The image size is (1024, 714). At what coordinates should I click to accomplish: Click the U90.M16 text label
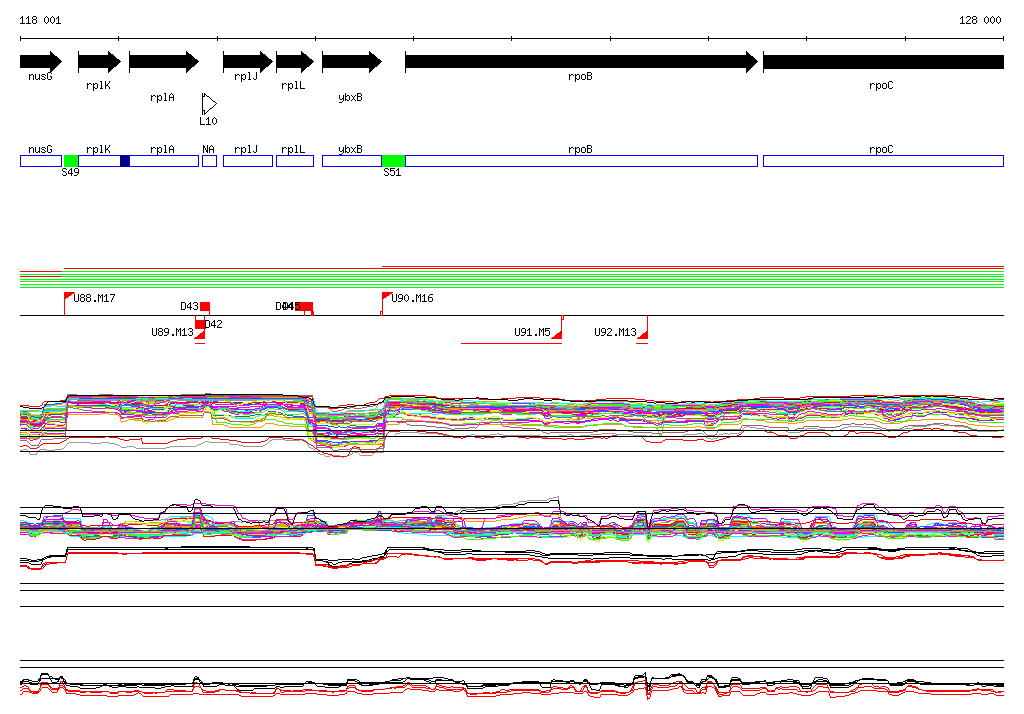click(412, 298)
